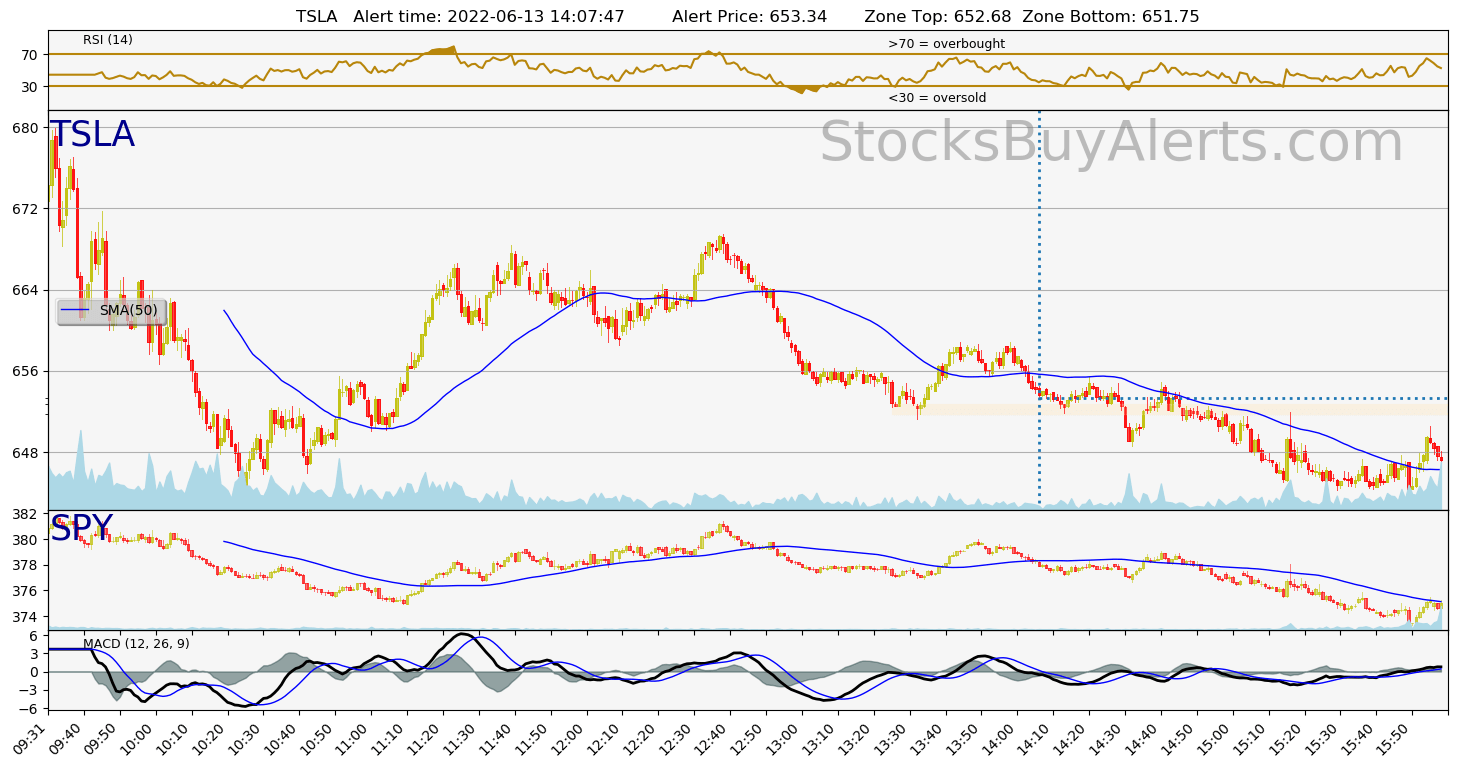Click the SPY ticker label on lower chart
Viewport: 1462px width, 768px height.
tap(81, 528)
